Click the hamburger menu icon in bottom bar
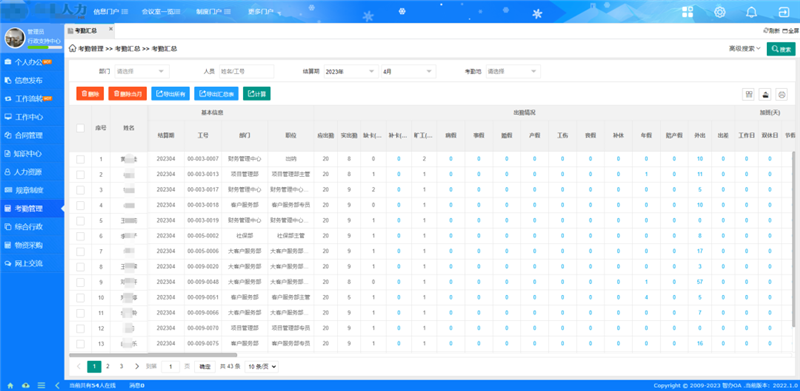The height and width of the screenshot is (391, 800). pos(42,385)
